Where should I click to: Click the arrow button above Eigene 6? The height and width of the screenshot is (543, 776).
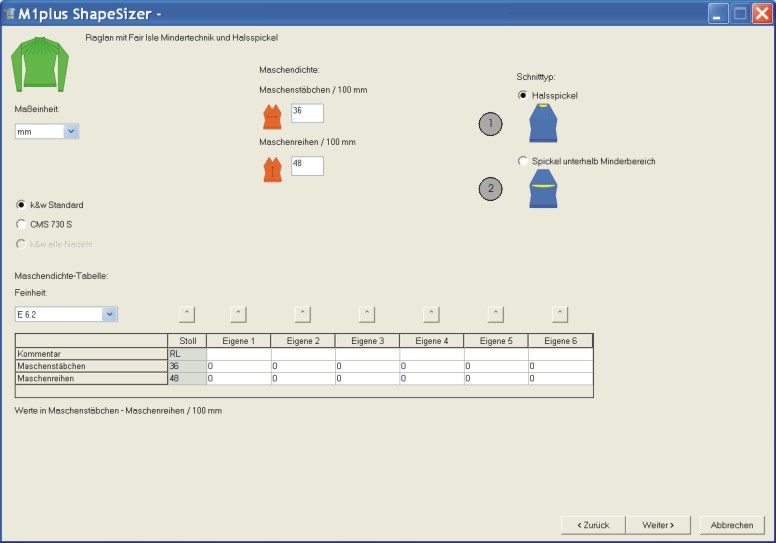tap(560, 314)
